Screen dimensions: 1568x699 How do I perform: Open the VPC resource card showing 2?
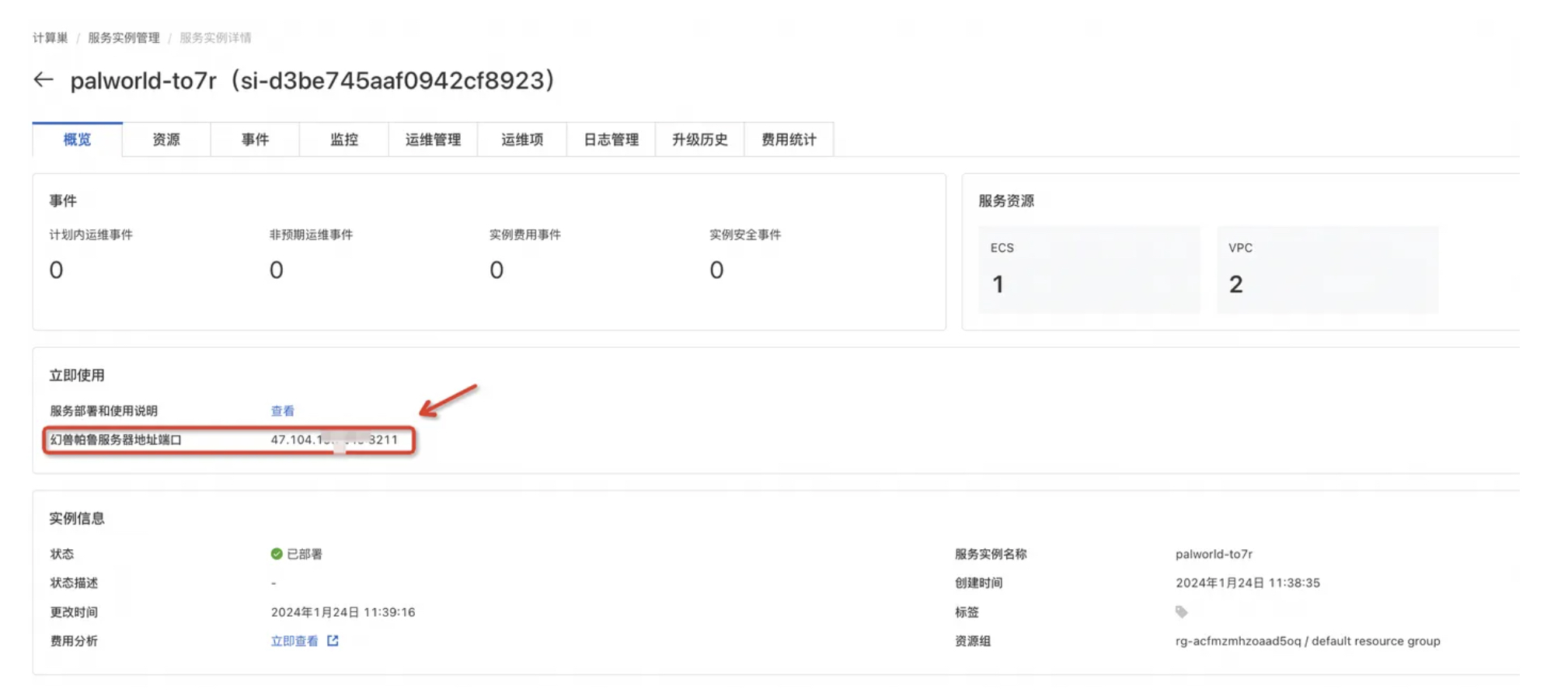(x=1326, y=269)
